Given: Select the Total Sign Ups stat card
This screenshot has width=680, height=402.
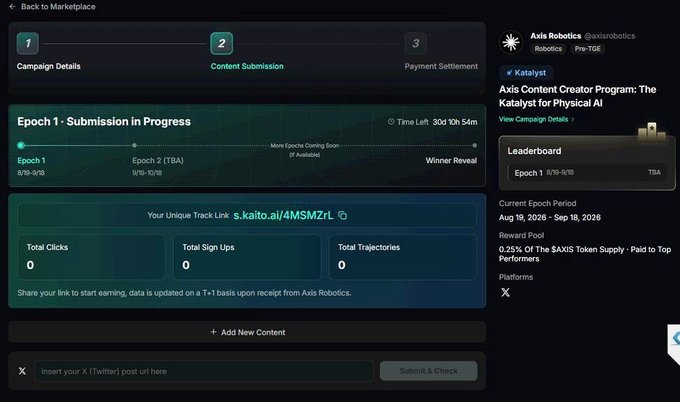Looking at the screenshot, I should tap(247, 257).
